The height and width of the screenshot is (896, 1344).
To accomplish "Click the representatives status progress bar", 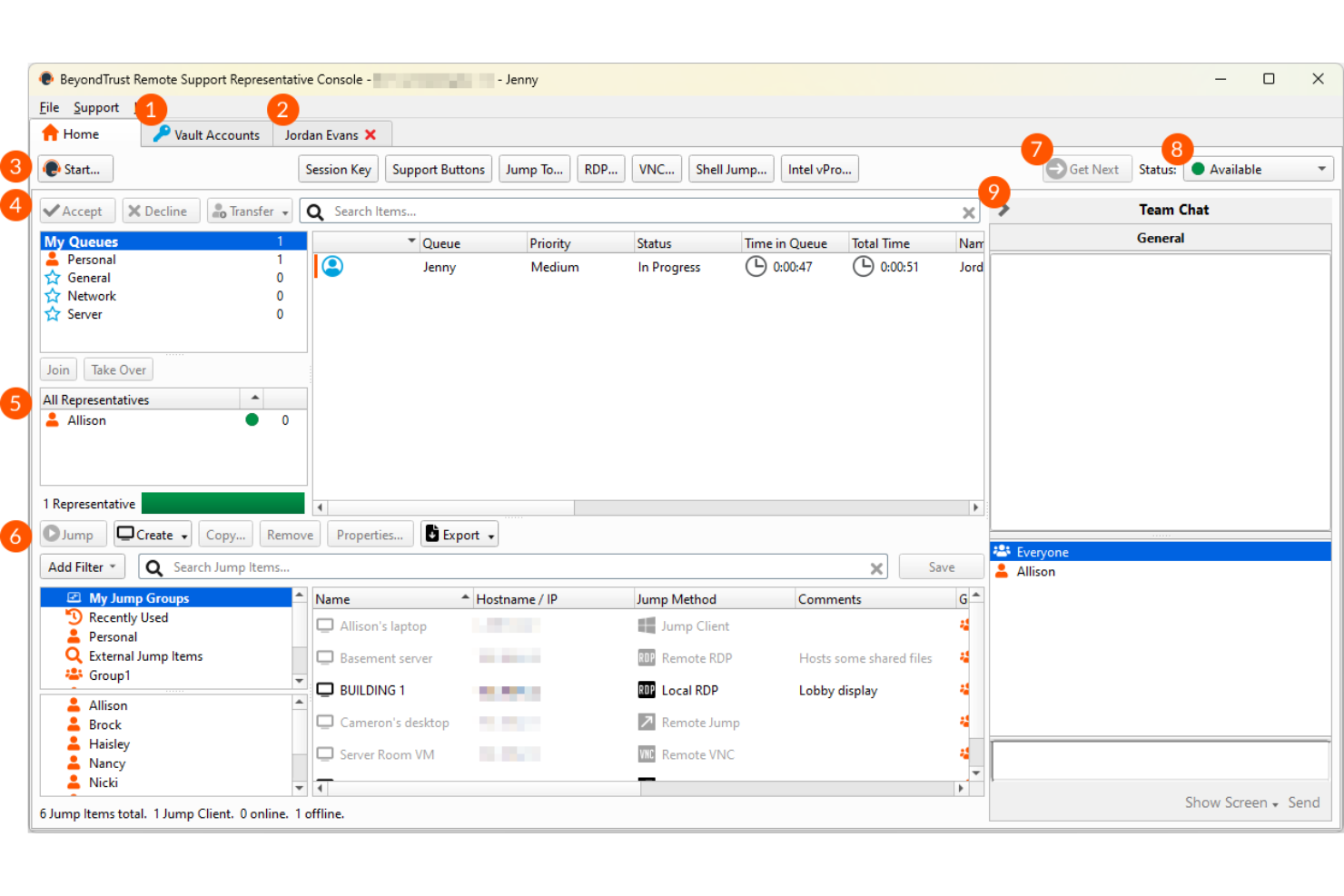I will [222, 503].
